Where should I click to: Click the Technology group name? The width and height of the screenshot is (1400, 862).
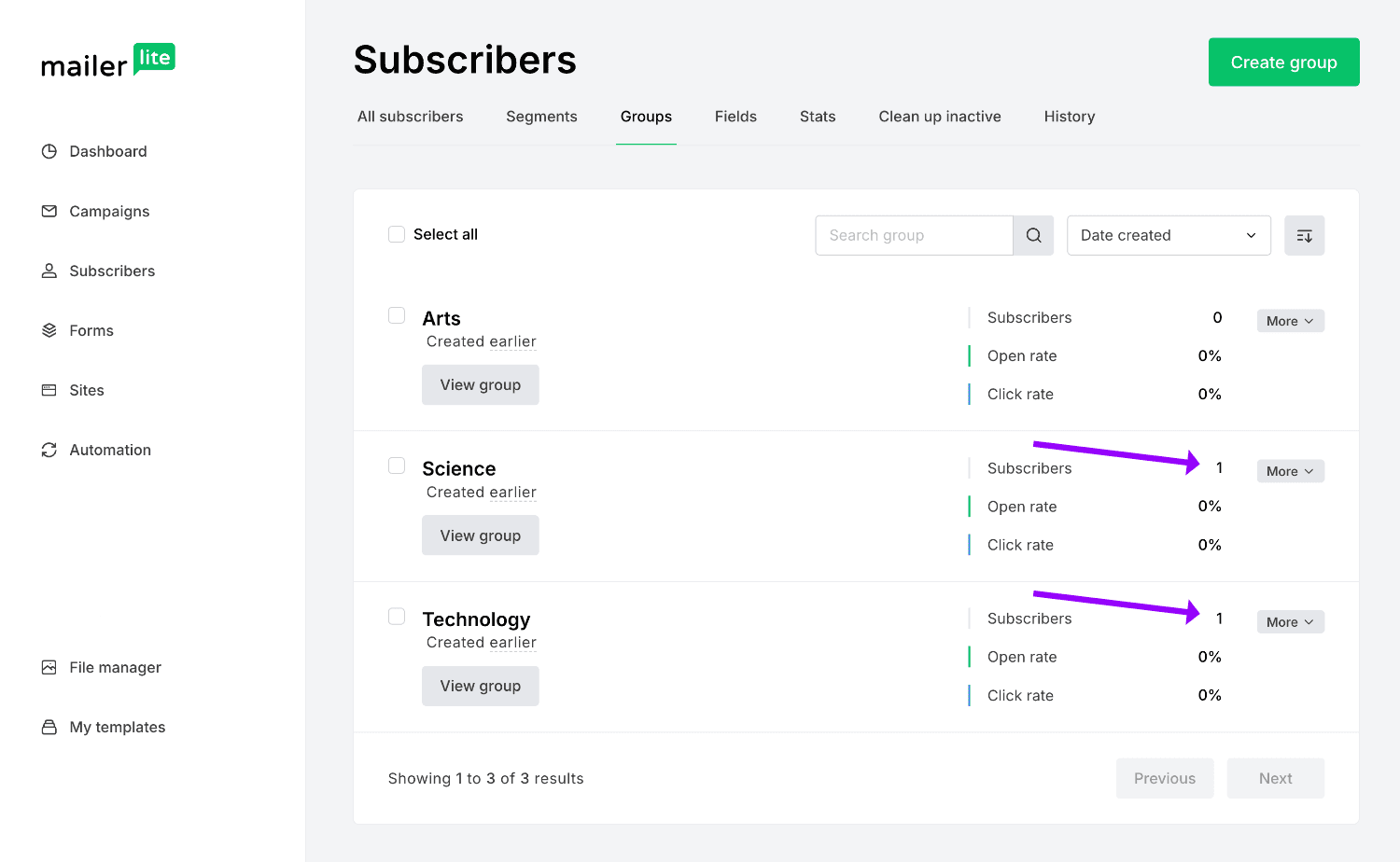pos(476,619)
